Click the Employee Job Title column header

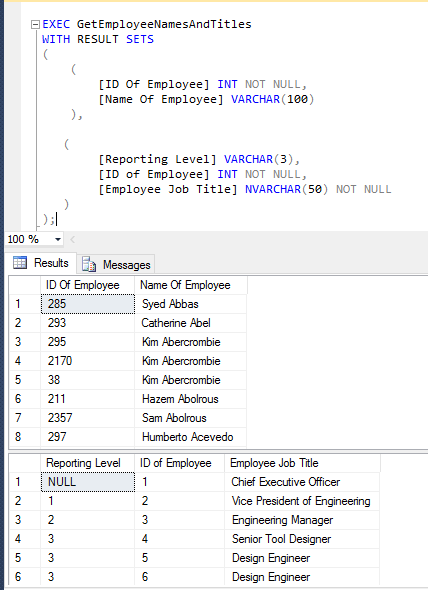tap(302, 463)
